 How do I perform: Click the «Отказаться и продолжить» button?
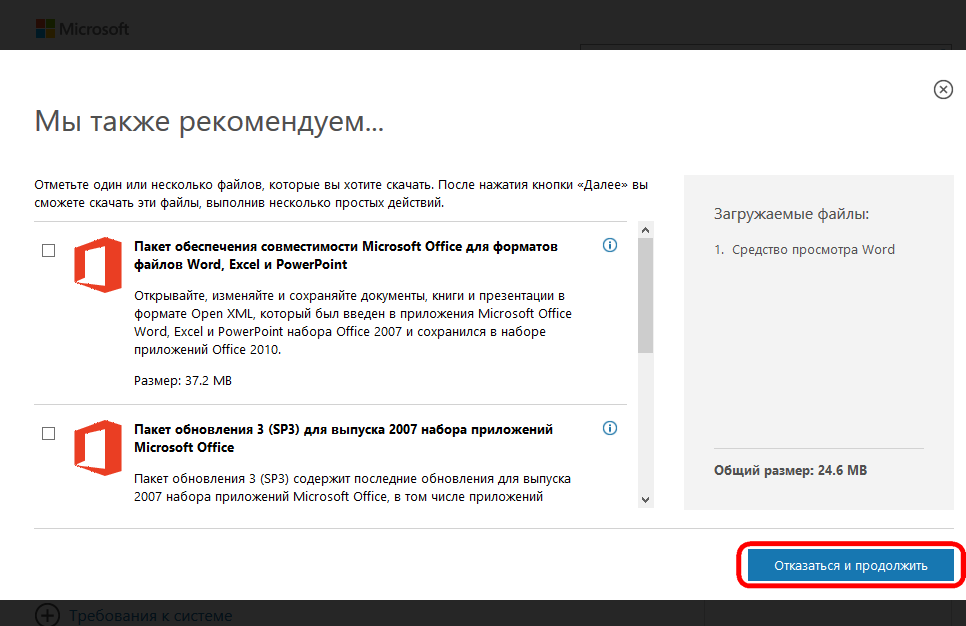click(851, 565)
